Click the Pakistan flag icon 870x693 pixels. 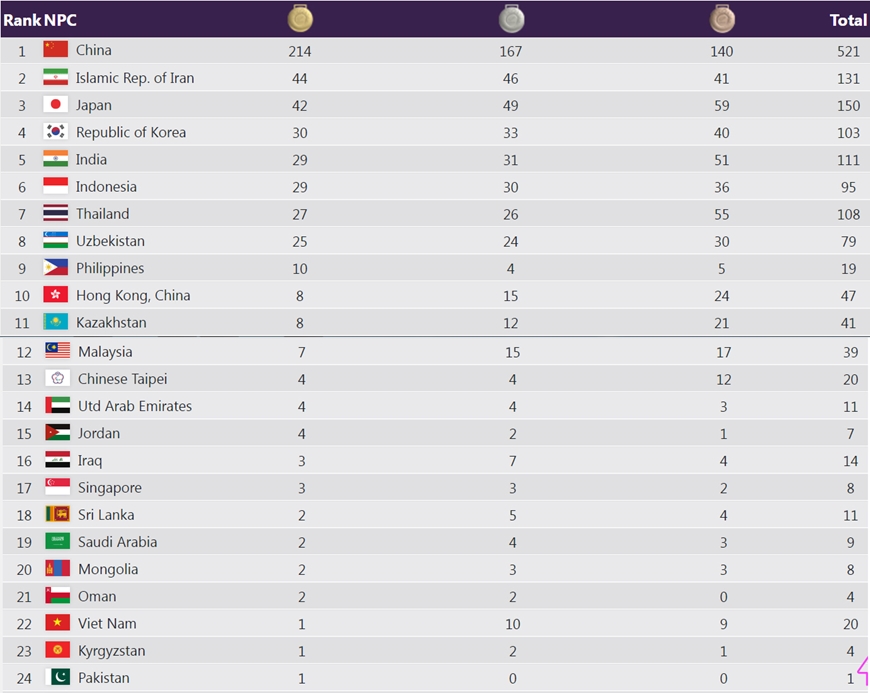[x=58, y=678]
